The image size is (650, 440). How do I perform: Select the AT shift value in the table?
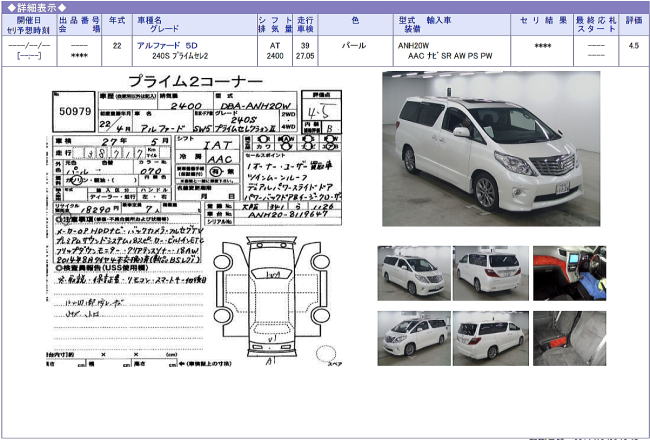(x=275, y=46)
